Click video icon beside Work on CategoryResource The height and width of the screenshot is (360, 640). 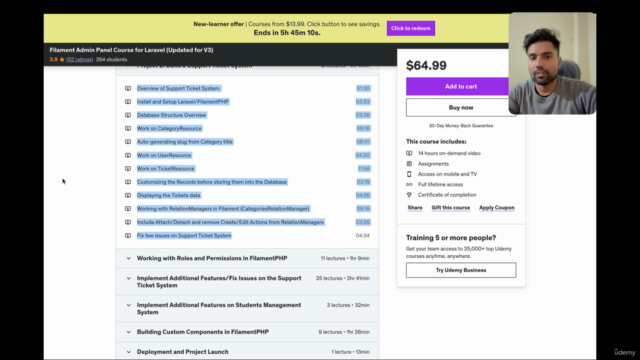pyautogui.click(x=128, y=128)
